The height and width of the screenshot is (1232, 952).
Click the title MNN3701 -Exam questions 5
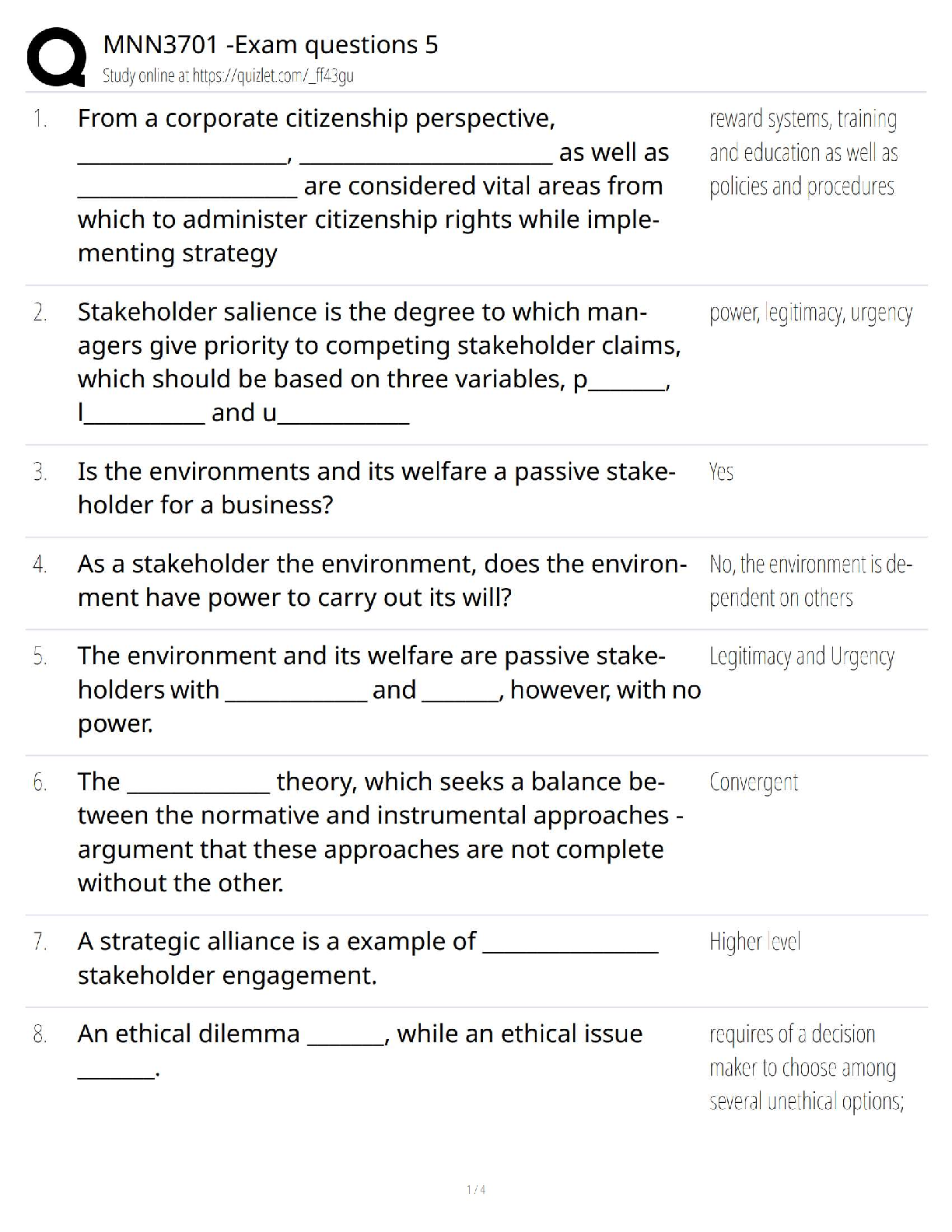pyautogui.click(x=271, y=44)
